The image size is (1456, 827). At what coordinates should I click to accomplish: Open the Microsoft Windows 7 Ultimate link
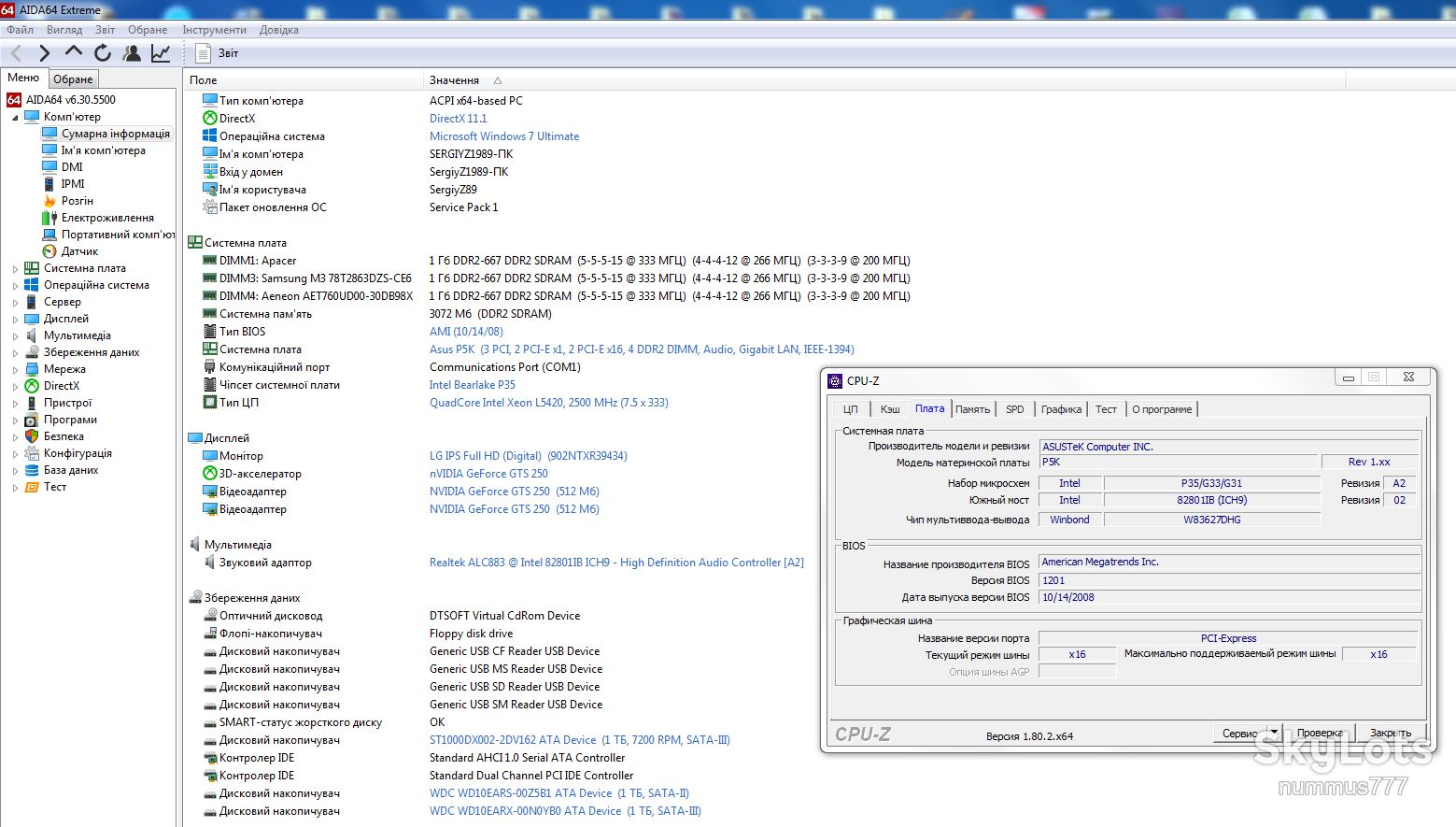(x=504, y=136)
